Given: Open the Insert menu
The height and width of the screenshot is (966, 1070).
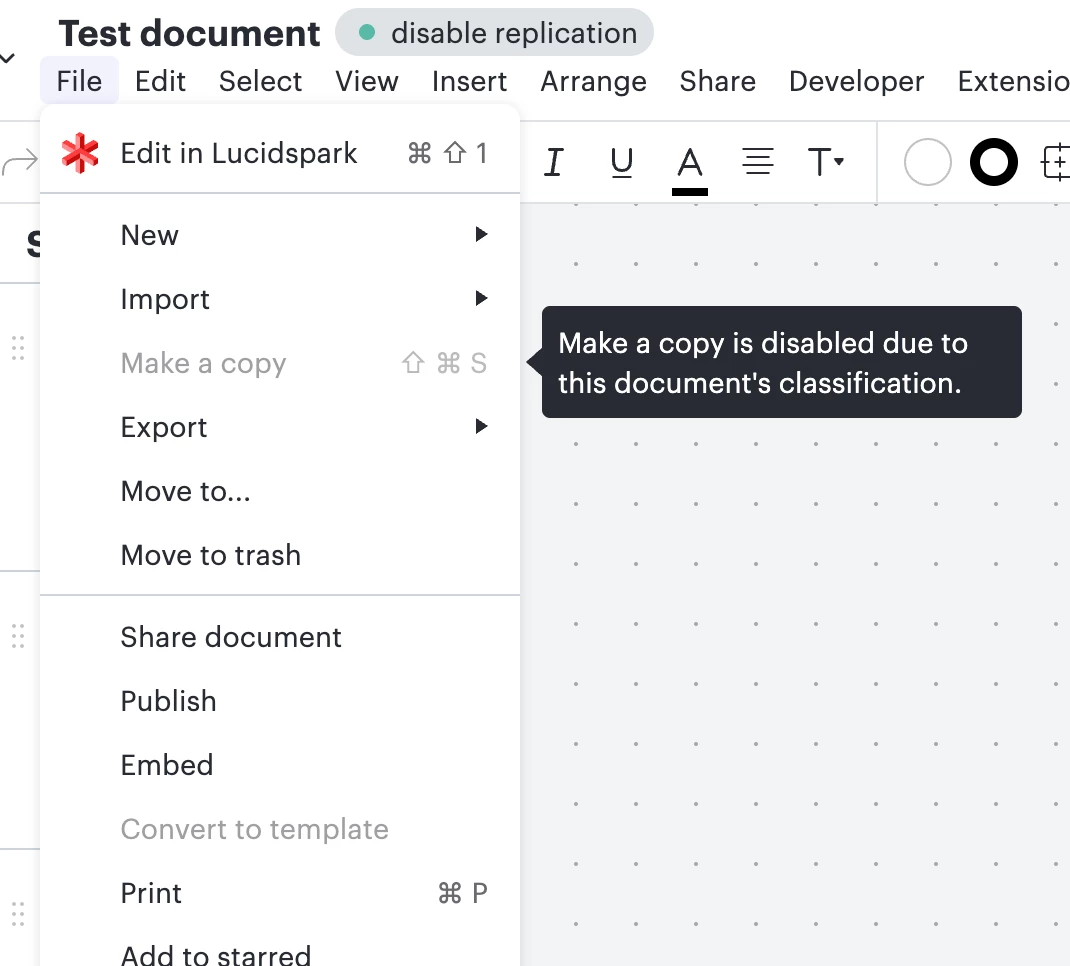Looking at the screenshot, I should click(469, 81).
